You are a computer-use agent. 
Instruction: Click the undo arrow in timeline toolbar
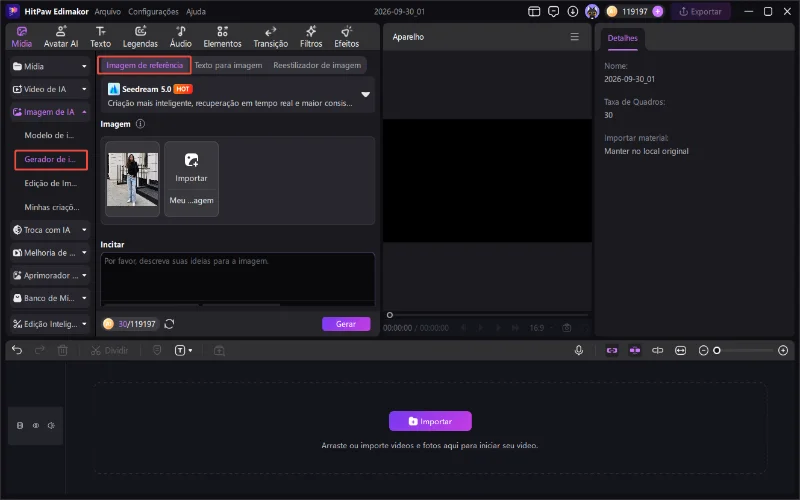(x=17, y=351)
